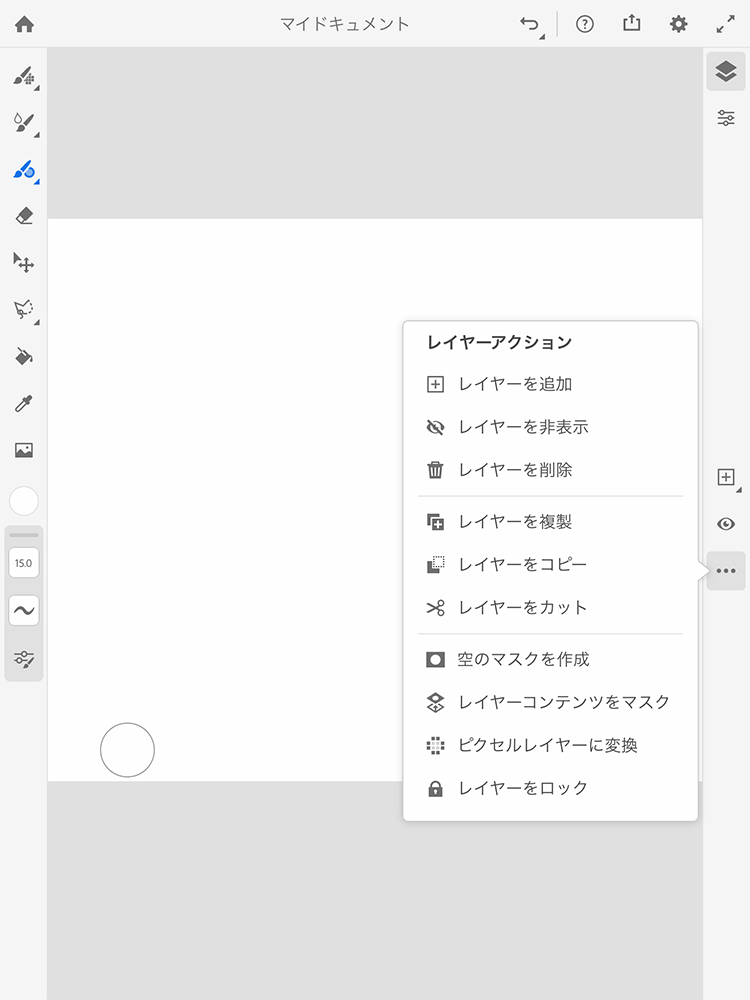
Task: Open the white color swatch
Action: point(24,501)
